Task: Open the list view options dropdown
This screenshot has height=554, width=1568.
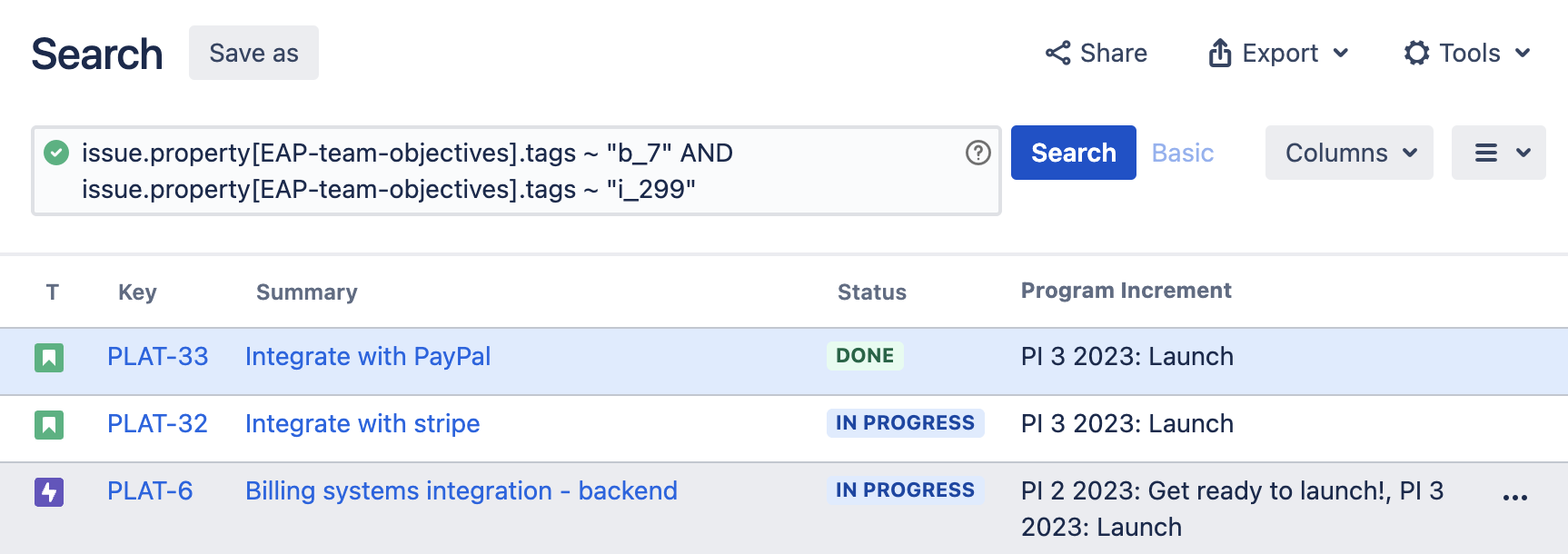Action: pos(1498,153)
